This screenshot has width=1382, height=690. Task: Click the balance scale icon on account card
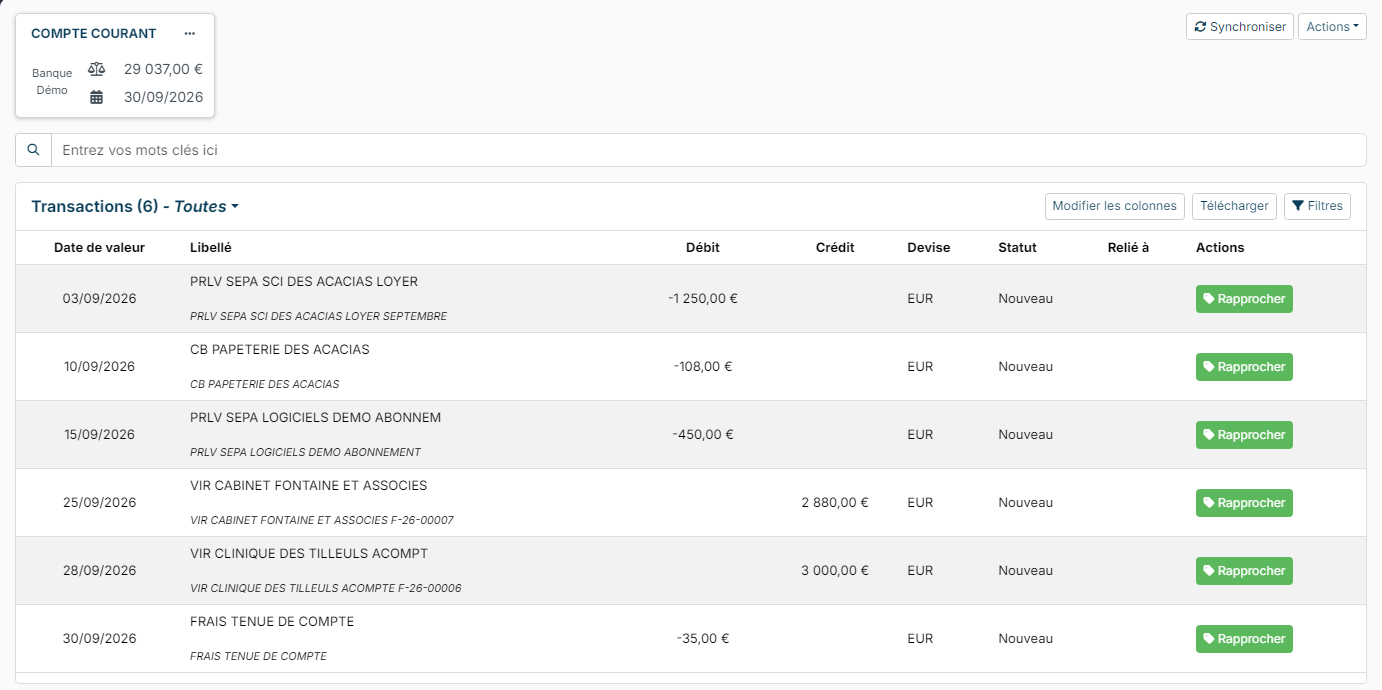tap(96, 69)
